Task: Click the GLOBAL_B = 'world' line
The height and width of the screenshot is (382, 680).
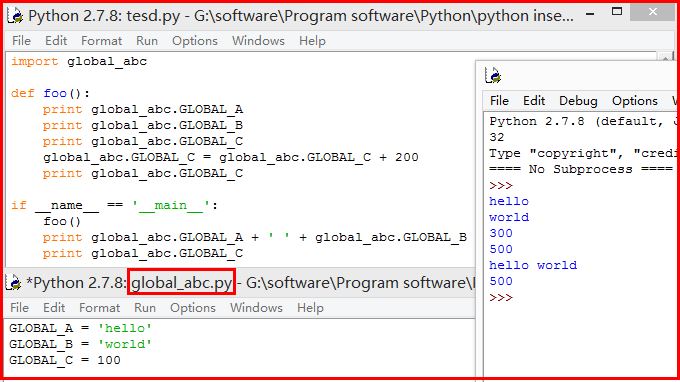Action: (80, 344)
